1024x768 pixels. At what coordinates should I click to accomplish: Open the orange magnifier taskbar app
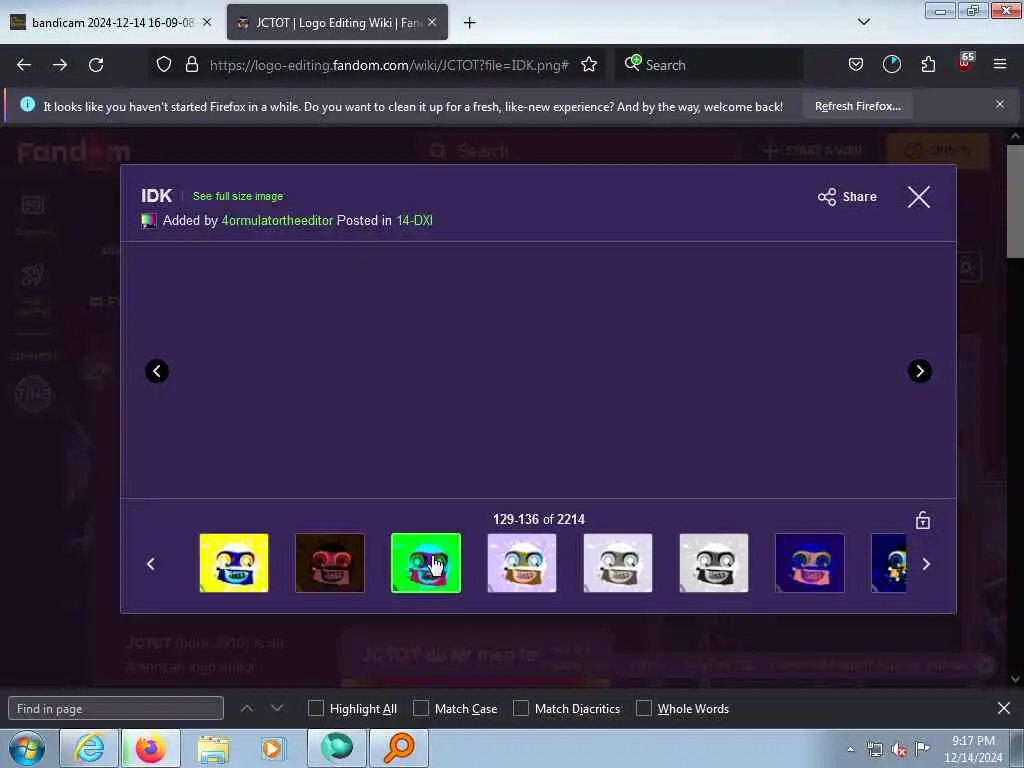point(399,748)
